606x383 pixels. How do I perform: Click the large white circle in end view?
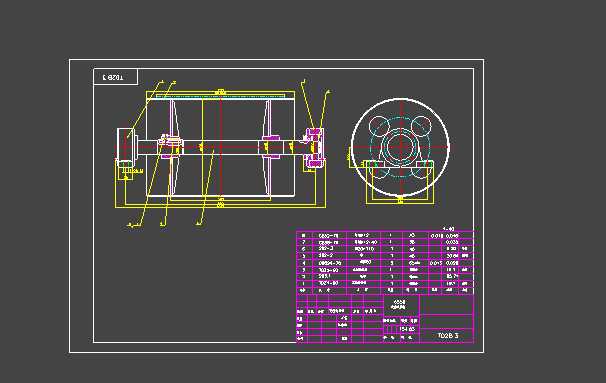coord(400,147)
